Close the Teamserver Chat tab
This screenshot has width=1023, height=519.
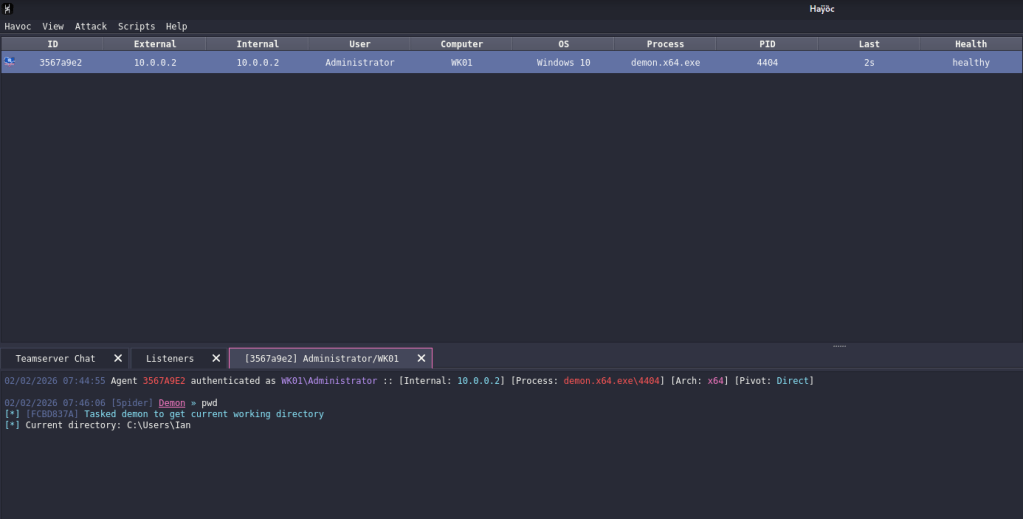point(118,358)
